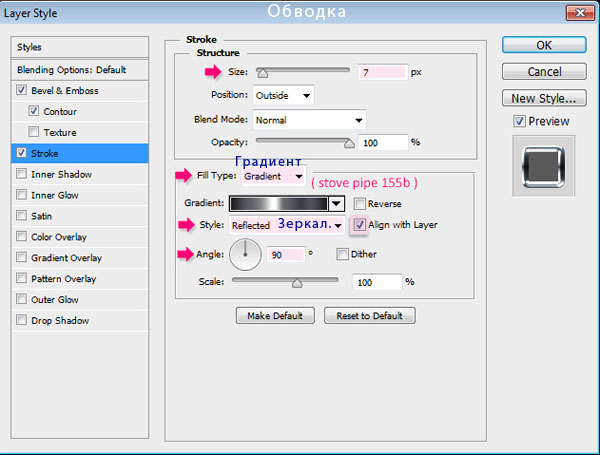
Task: Open the Position dropdown set to Outside
Action: pyautogui.click(x=283, y=95)
